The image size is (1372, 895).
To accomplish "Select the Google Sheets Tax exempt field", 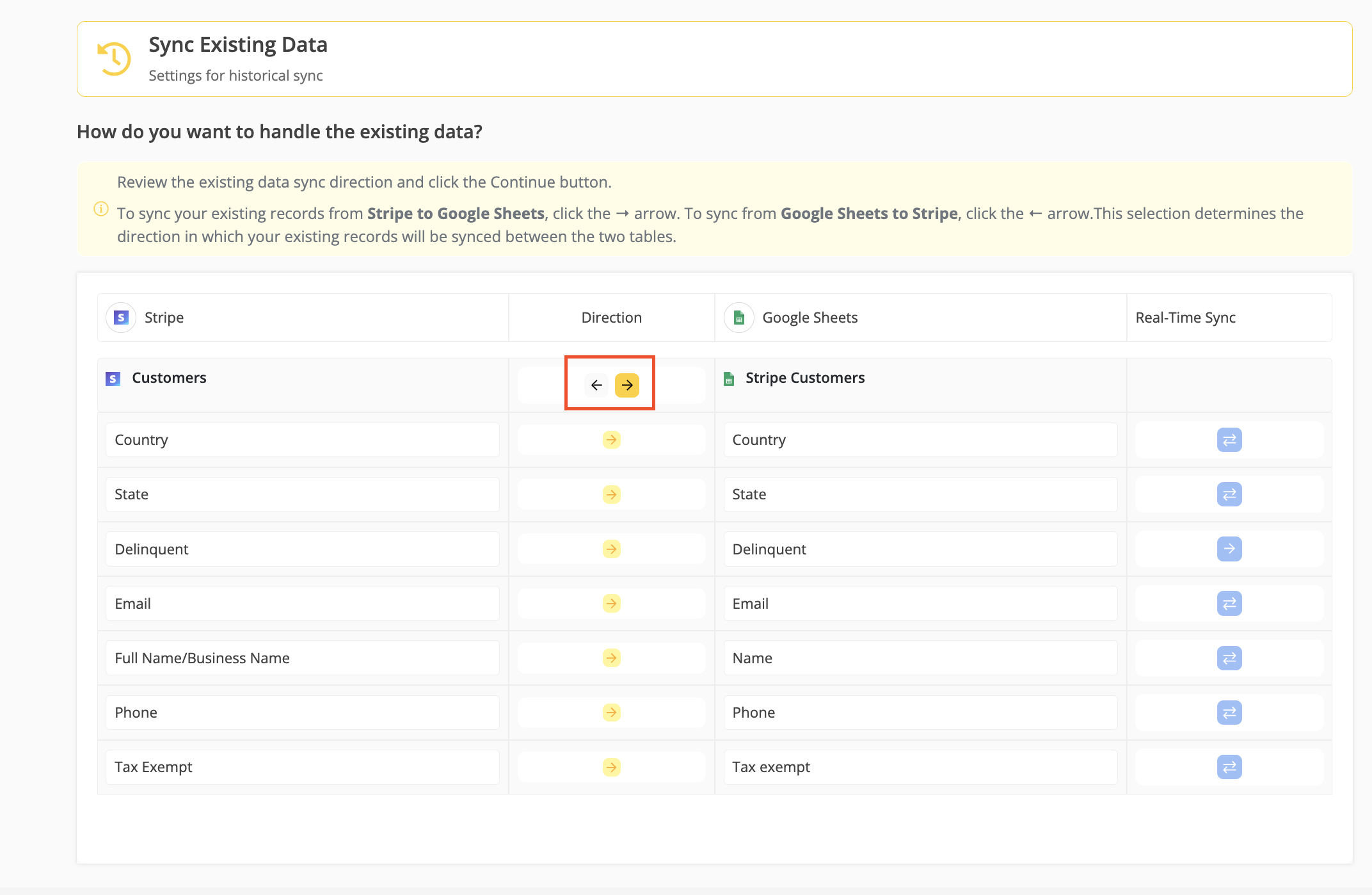I will [x=920, y=767].
